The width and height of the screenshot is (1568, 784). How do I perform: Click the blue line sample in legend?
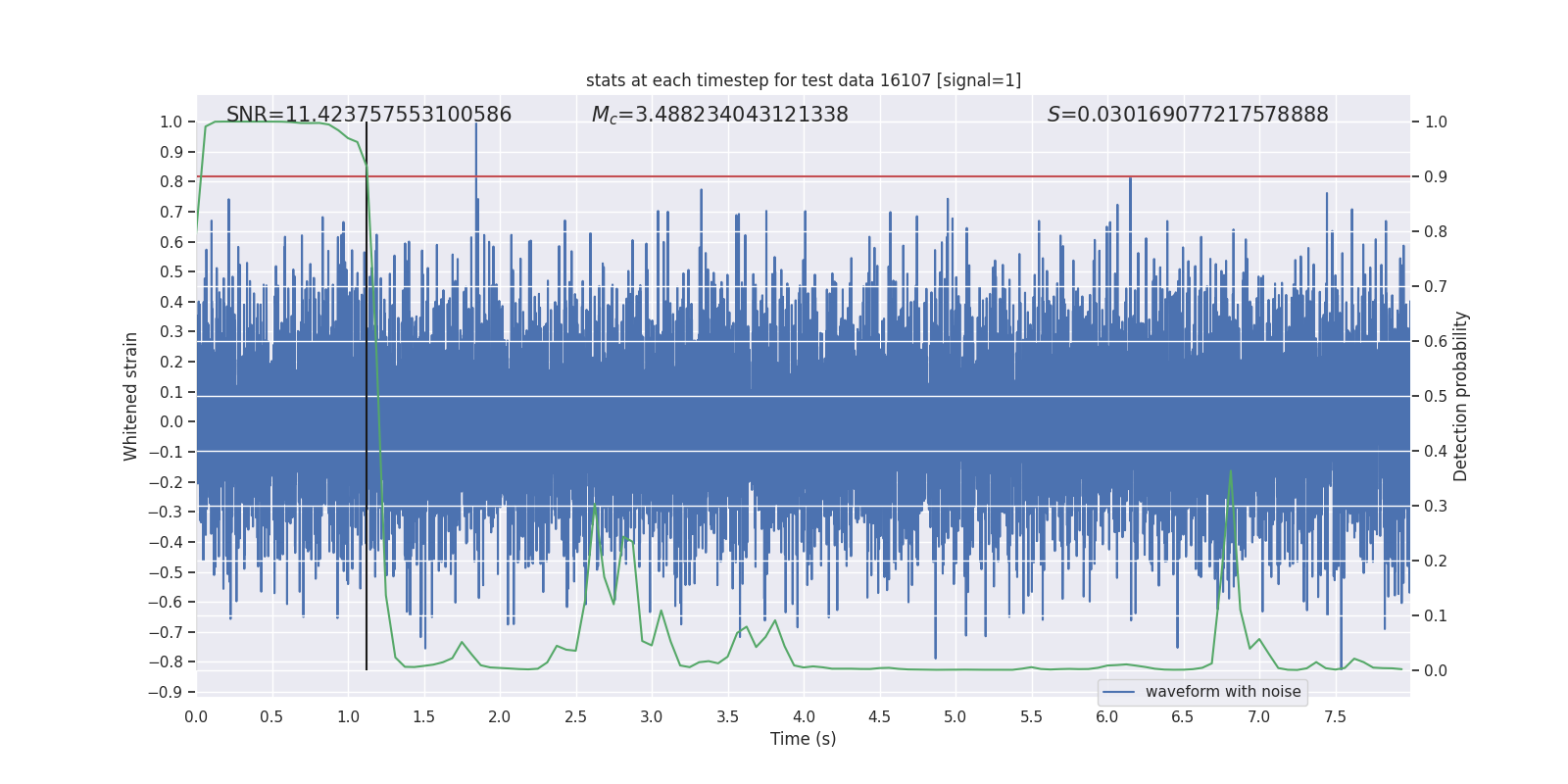tap(1118, 692)
